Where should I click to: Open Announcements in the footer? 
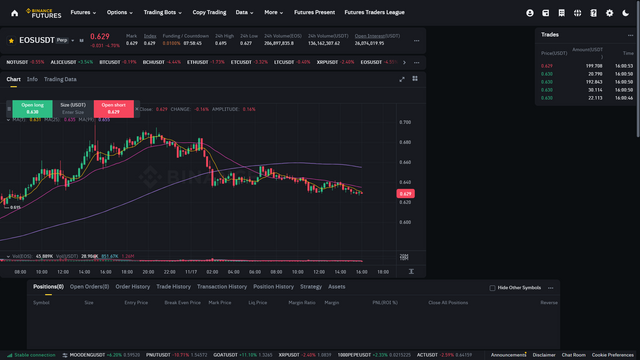(x=508, y=355)
